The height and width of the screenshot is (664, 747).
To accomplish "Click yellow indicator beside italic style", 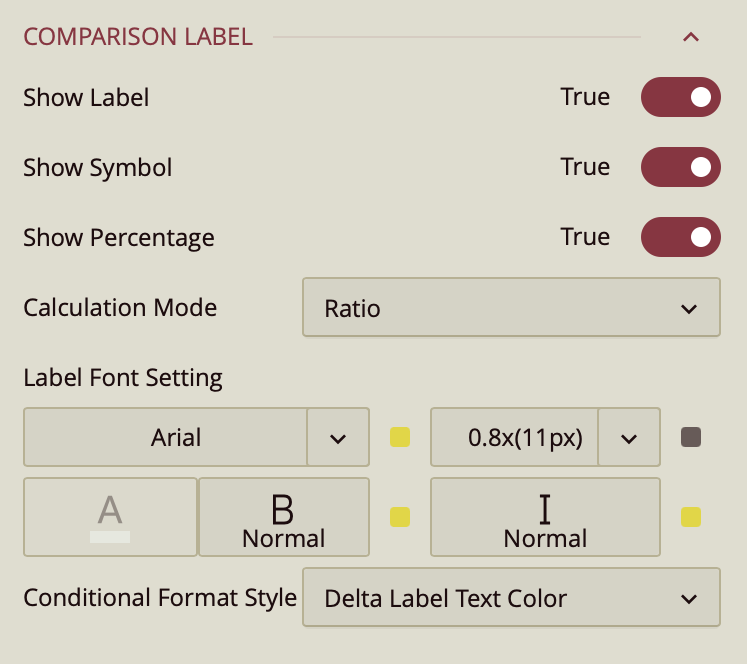I will pyautogui.click(x=691, y=517).
